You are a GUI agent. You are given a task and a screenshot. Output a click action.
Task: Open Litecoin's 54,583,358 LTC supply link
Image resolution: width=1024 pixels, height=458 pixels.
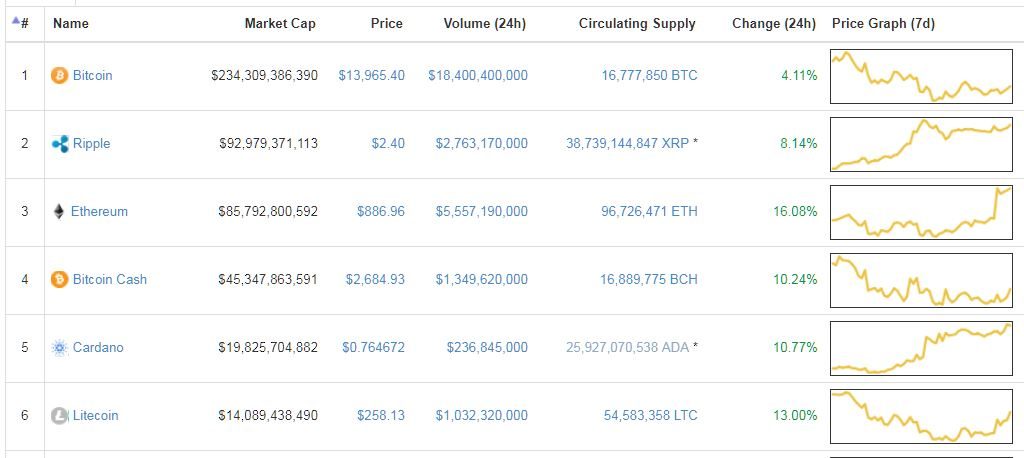pyautogui.click(x=650, y=416)
